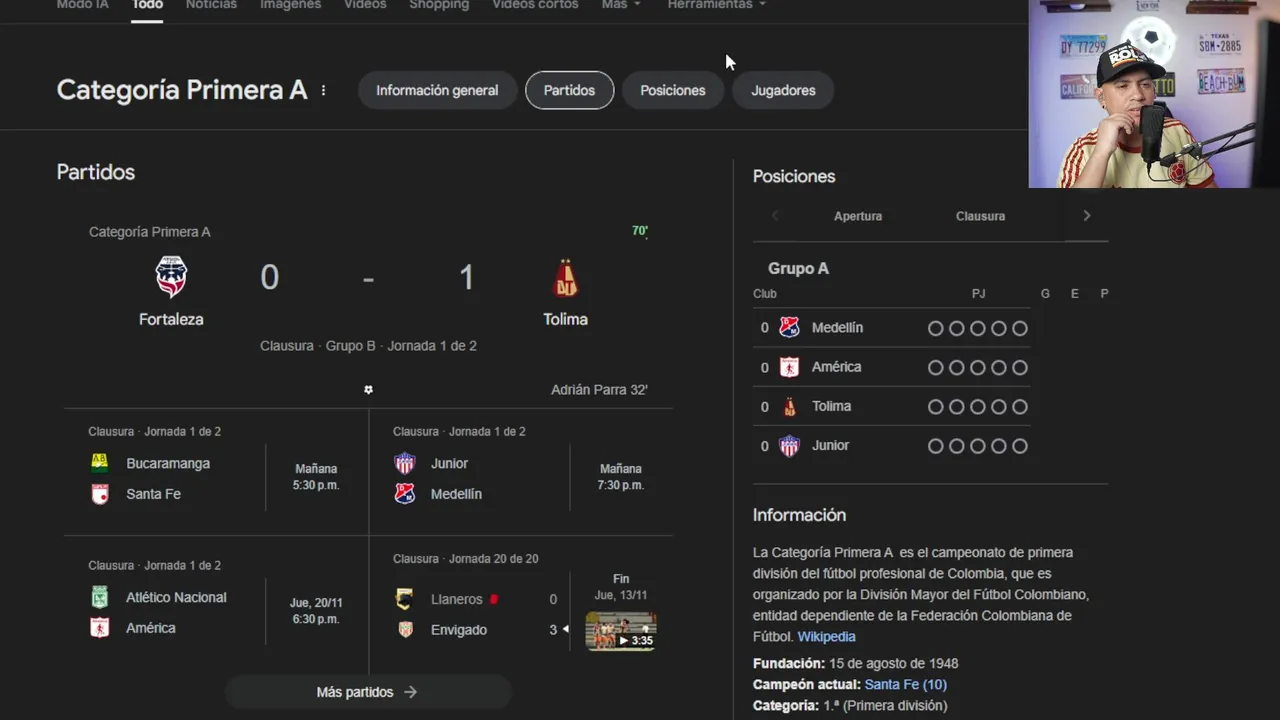Go to previous standings tab with left chevron

pos(775,216)
